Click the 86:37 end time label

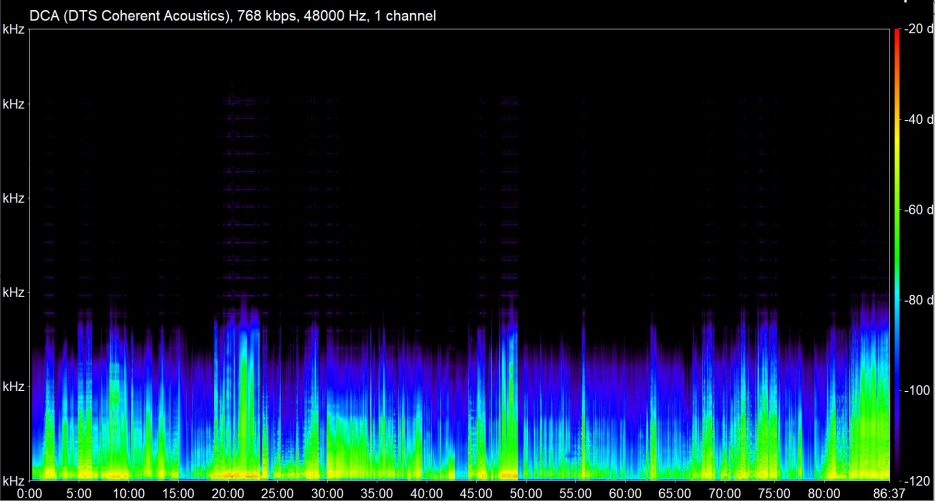(x=888, y=494)
